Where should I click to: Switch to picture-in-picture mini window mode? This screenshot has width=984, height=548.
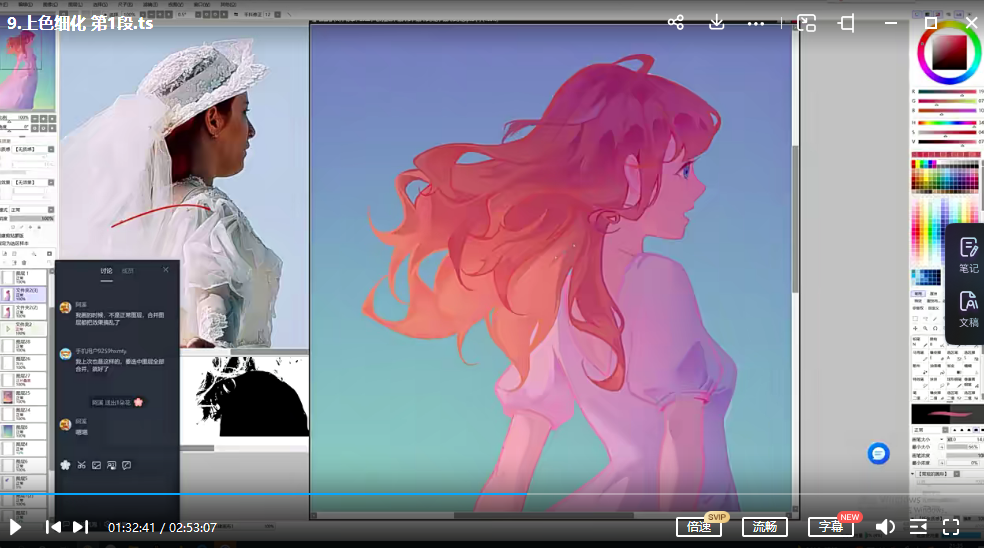[x=807, y=22]
